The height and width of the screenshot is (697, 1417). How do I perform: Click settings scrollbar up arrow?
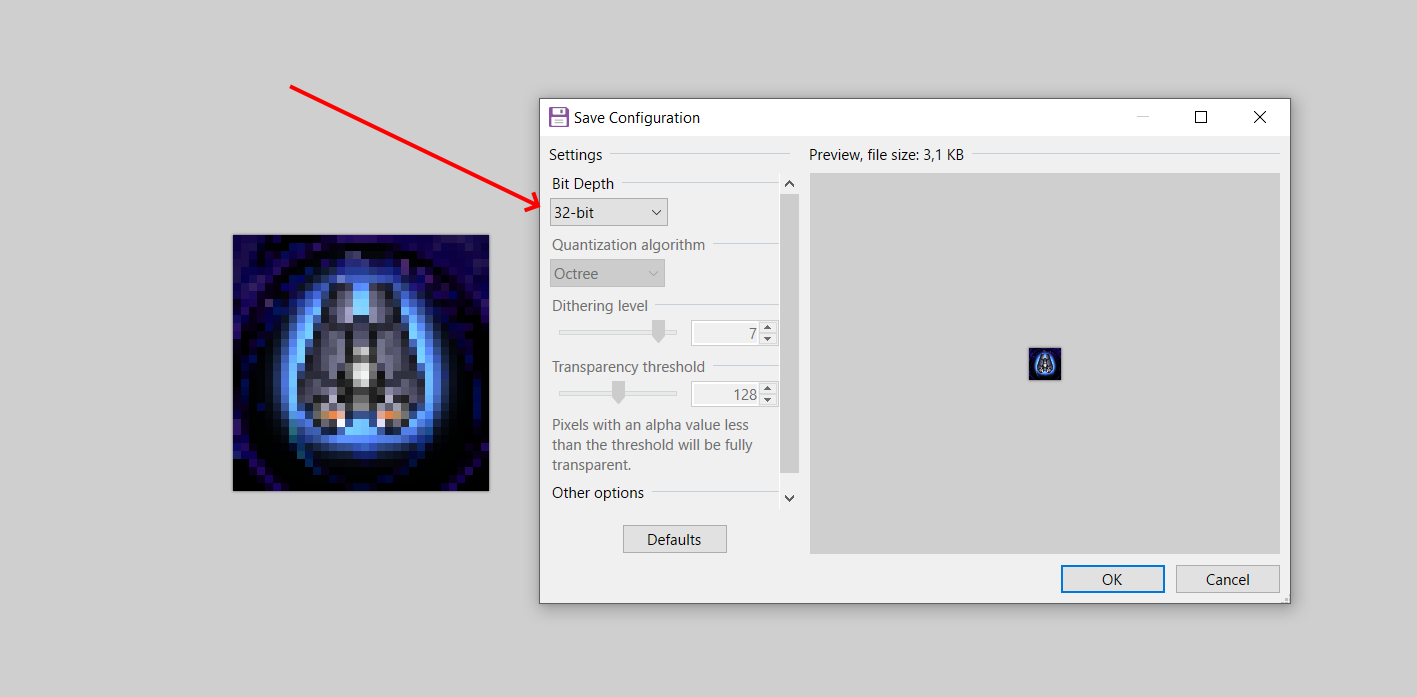tap(789, 184)
